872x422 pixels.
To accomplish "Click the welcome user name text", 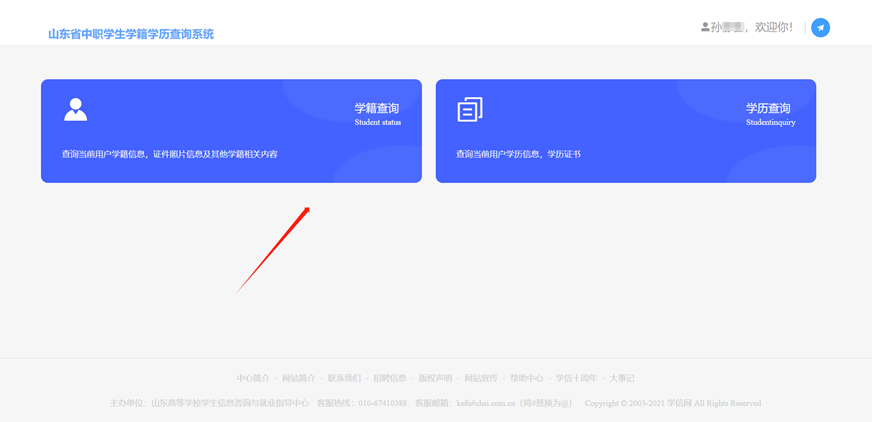I will 752,27.
